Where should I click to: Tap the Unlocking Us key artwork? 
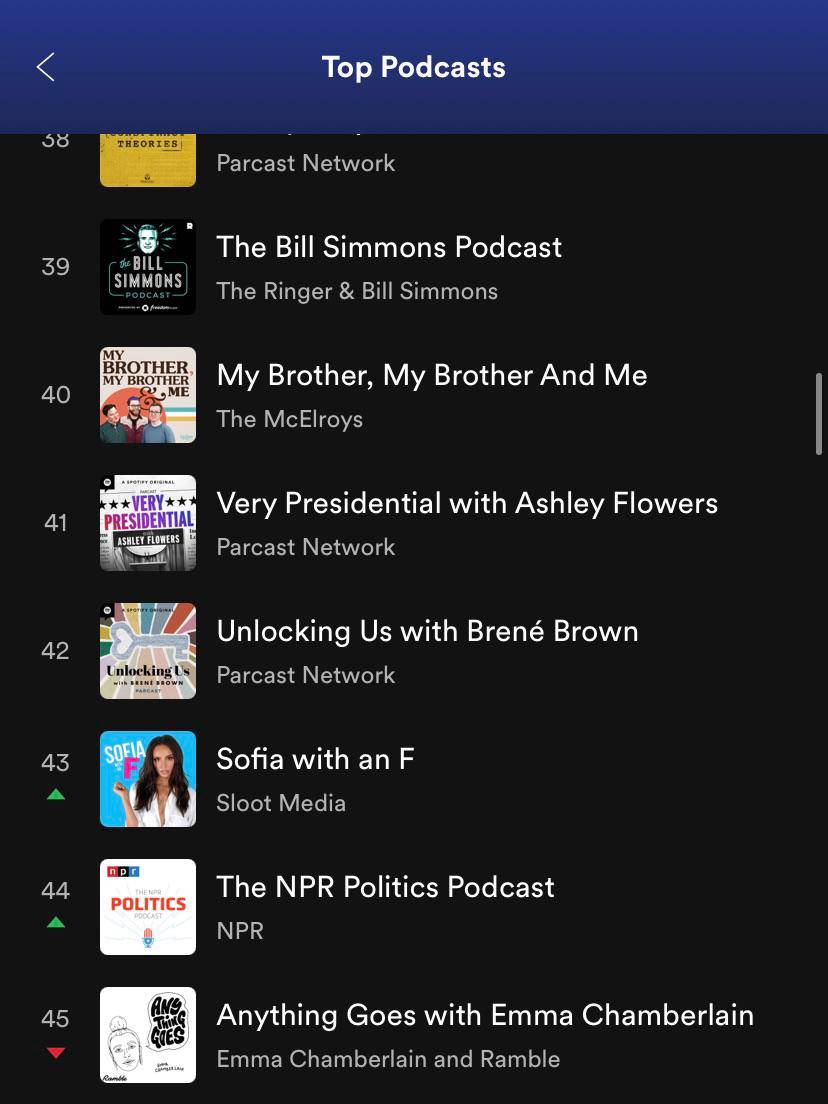pyautogui.click(x=147, y=651)
